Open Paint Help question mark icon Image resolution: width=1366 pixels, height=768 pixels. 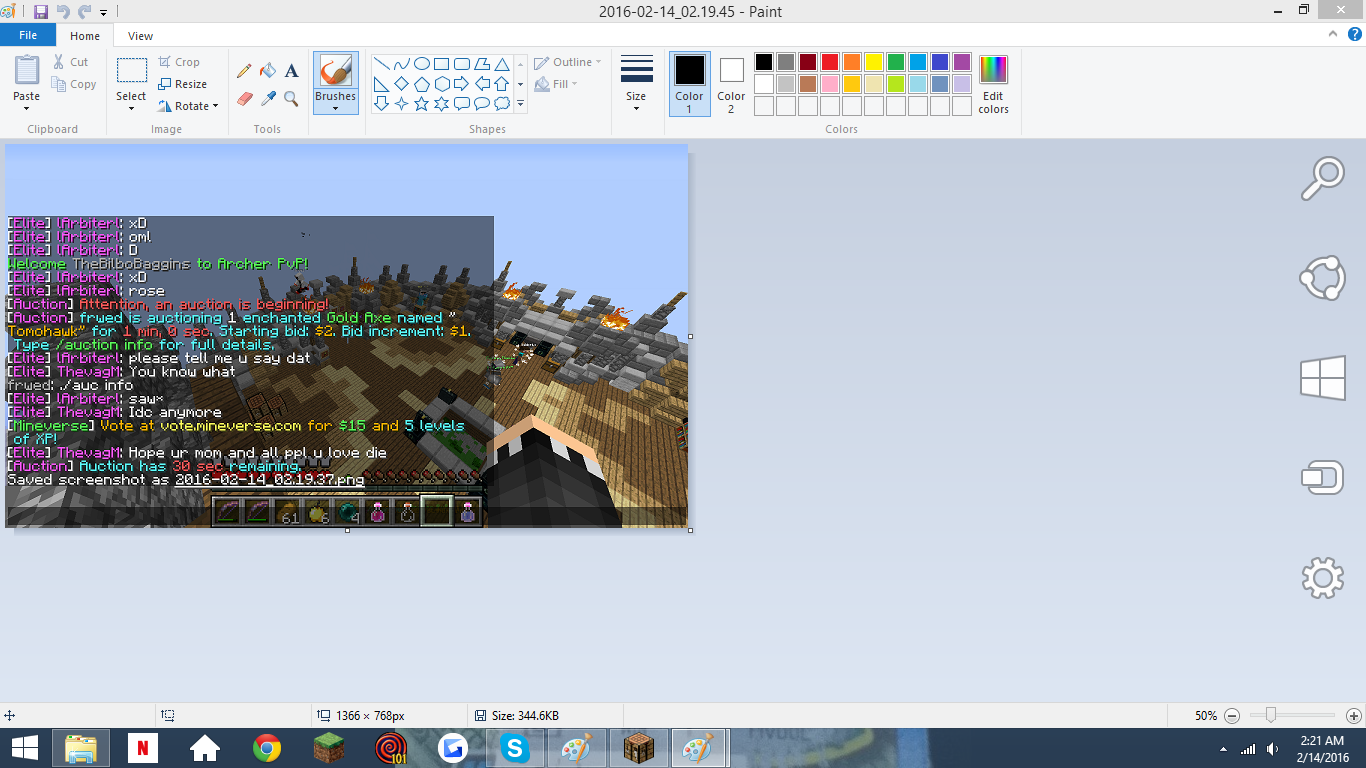(1355, 35)
